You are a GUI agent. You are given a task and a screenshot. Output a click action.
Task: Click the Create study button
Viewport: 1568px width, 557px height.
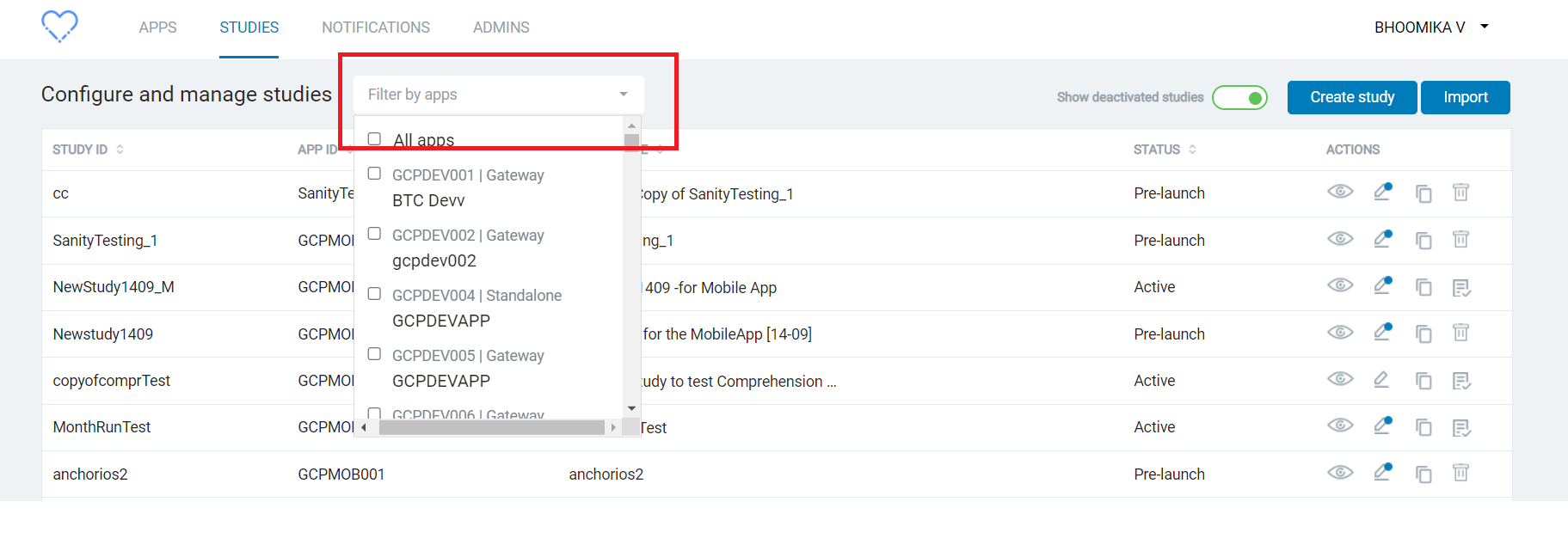1352,97
